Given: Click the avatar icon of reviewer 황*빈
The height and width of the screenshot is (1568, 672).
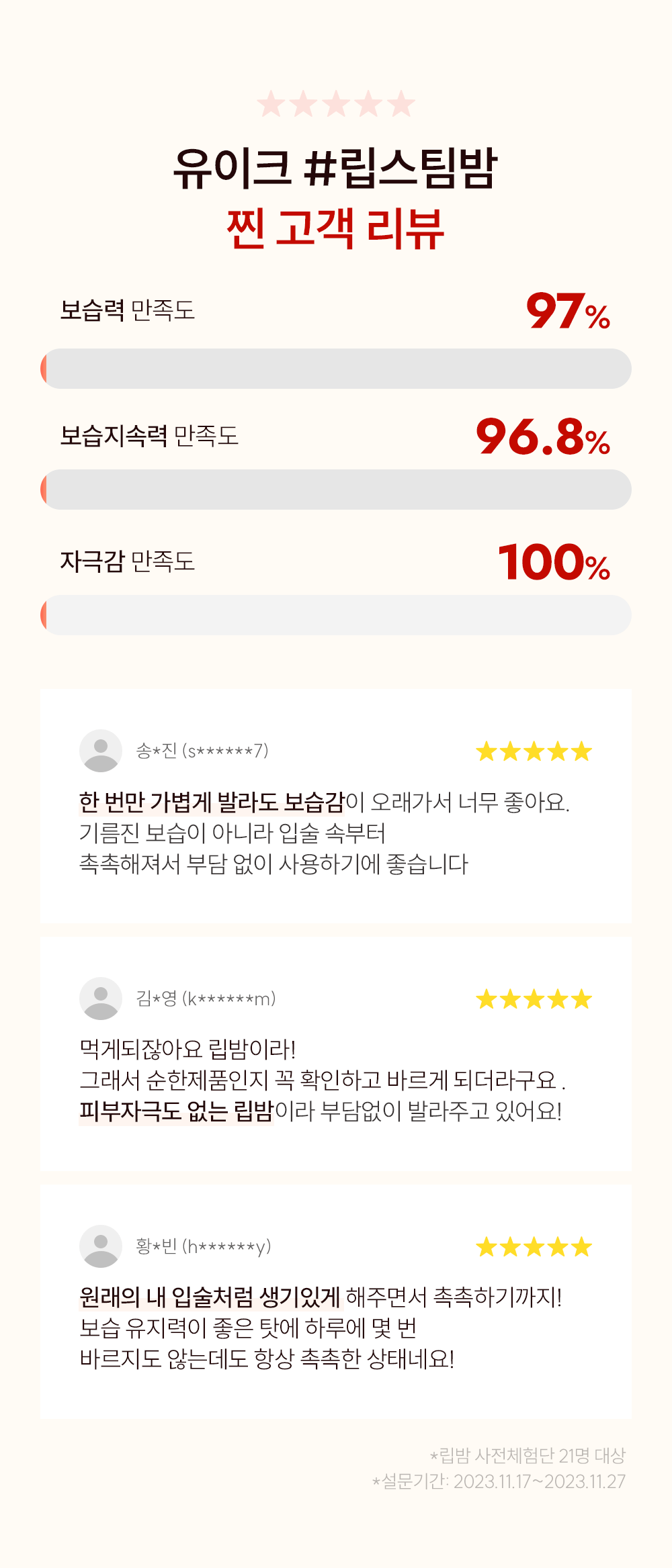Looking at the screenshot, I should point(101,1246).
